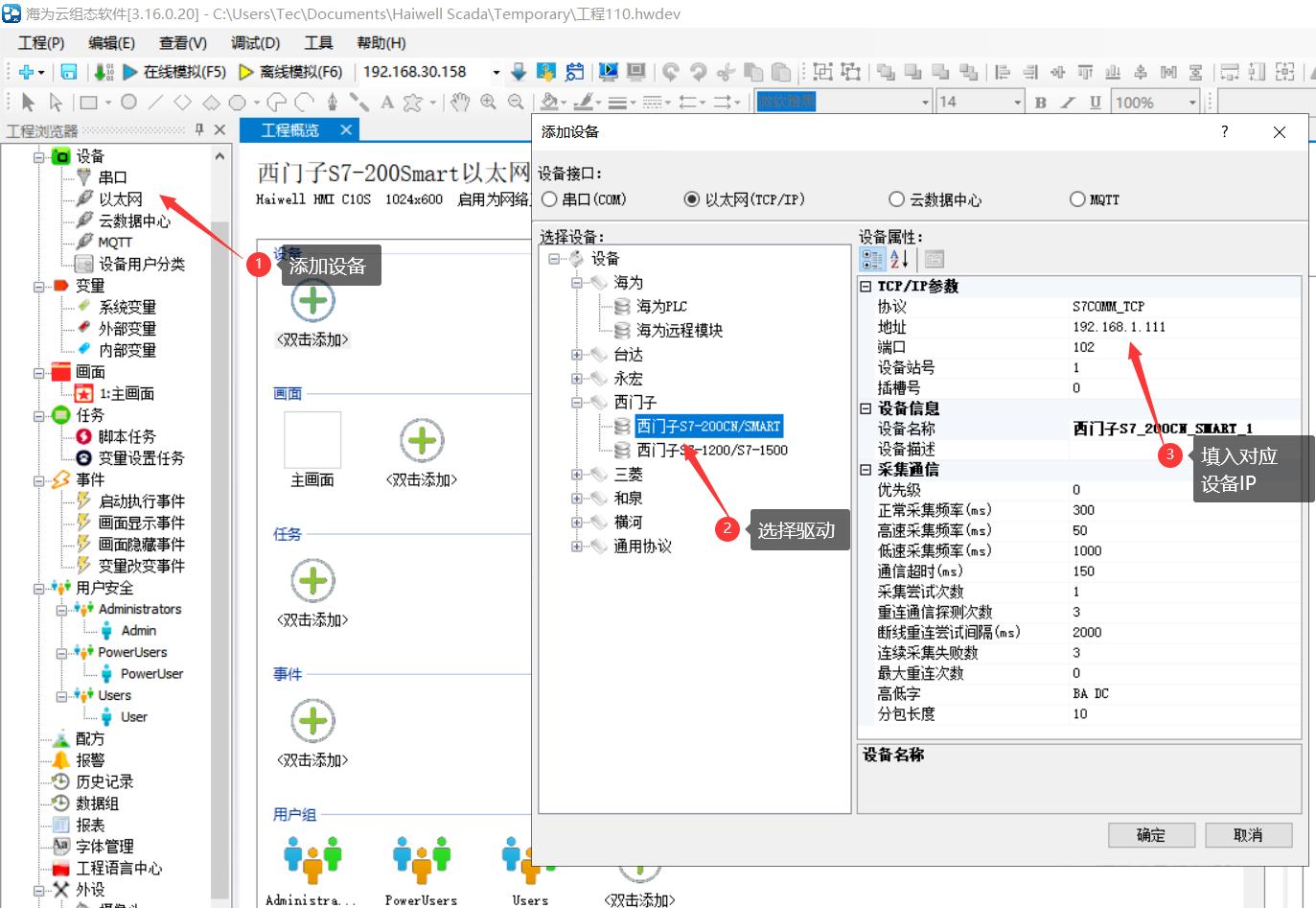Click the 取消 button
Screen dimensions: 1316x908
click(1248, 835)
